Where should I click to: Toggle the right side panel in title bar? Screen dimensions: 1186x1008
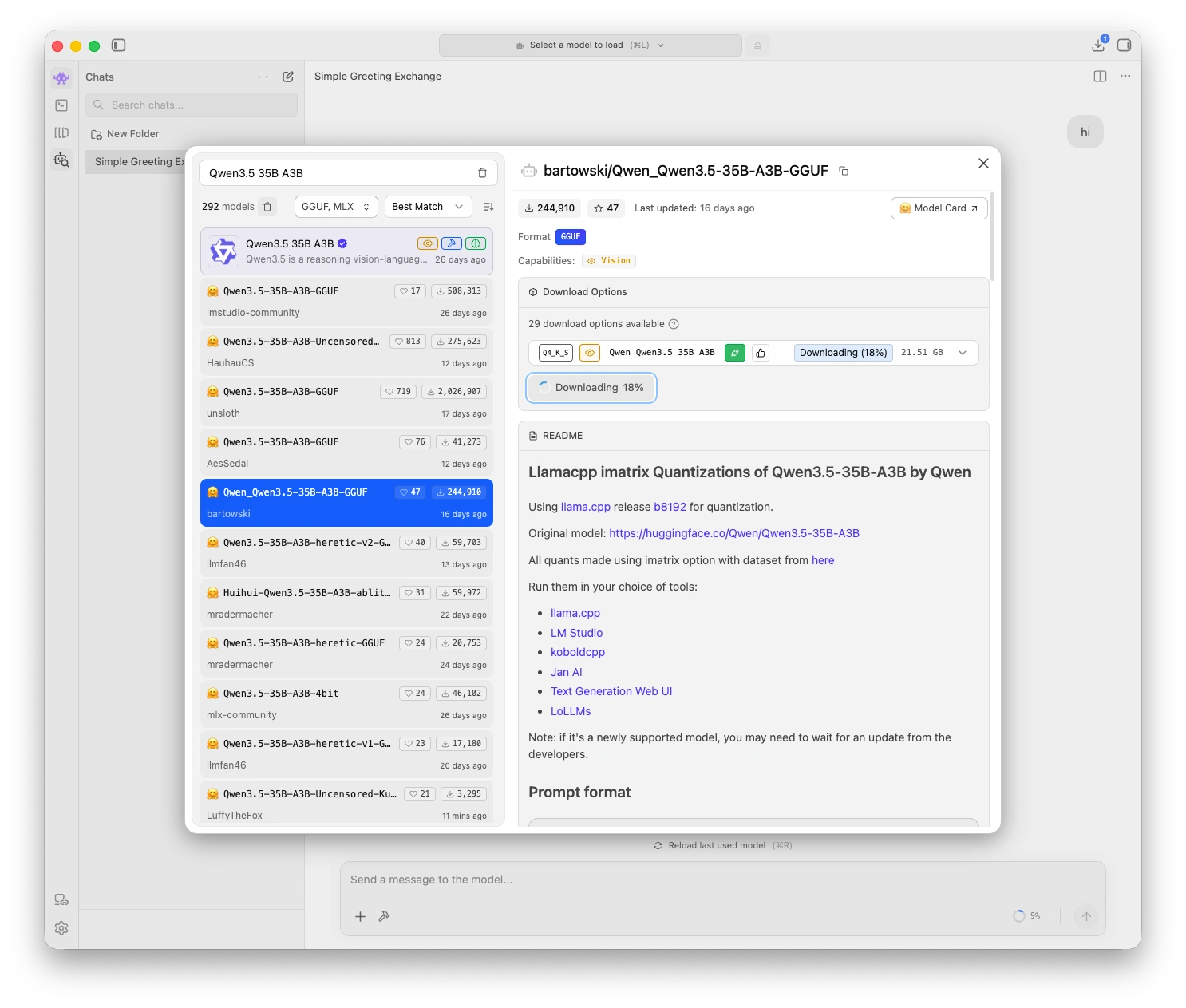(x=1124, y=45)
